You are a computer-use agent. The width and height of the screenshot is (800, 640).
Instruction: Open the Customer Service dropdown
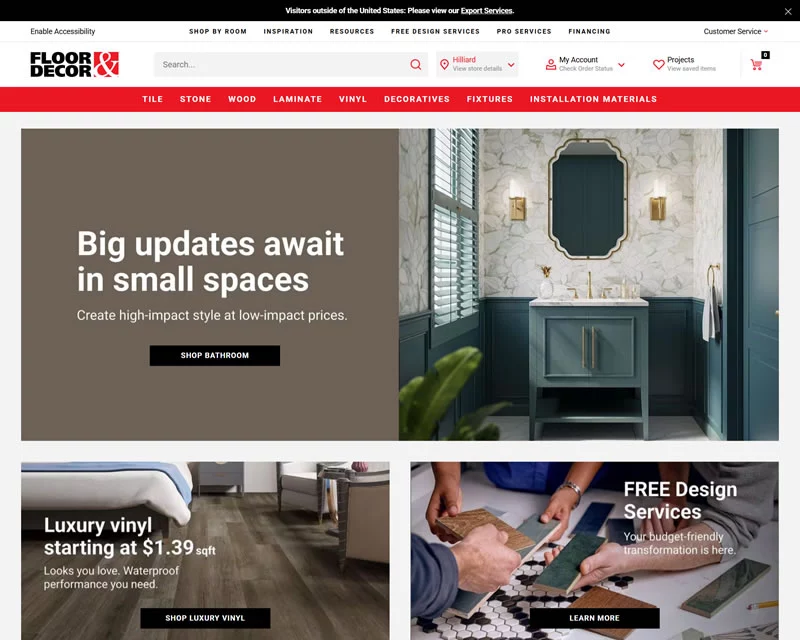point(735,31)
